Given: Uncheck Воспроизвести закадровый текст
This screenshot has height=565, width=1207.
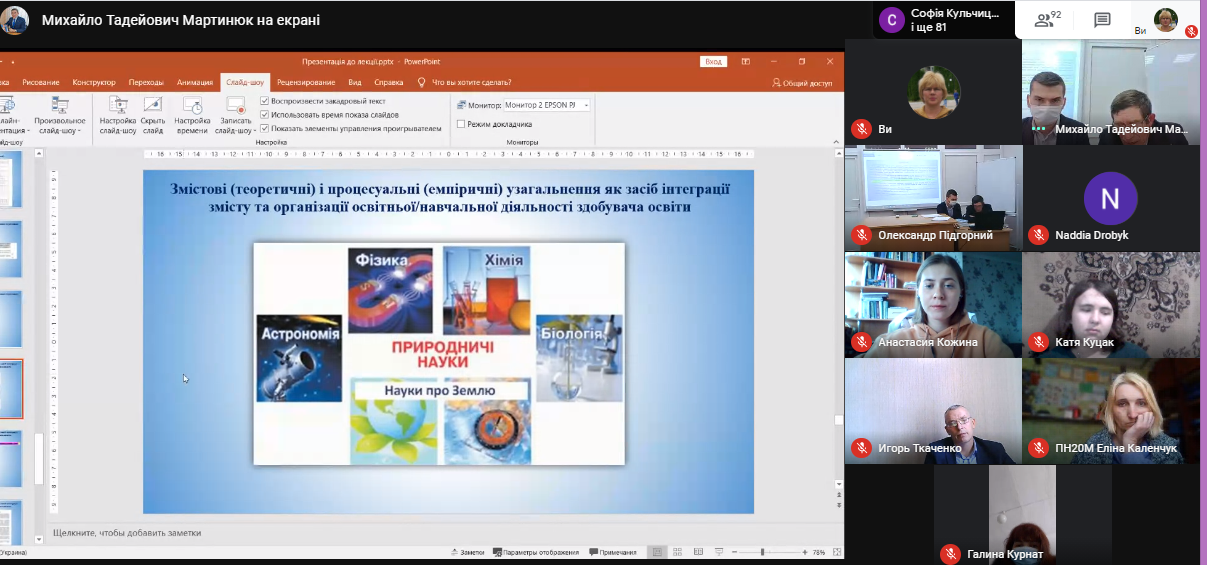Looking at the screenshot, I should coord(264,101).
